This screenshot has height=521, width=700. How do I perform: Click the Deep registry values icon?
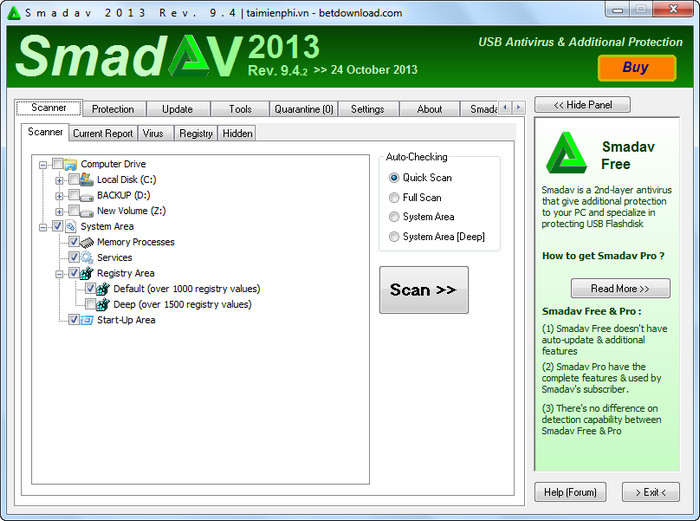[x=103, y=304]
